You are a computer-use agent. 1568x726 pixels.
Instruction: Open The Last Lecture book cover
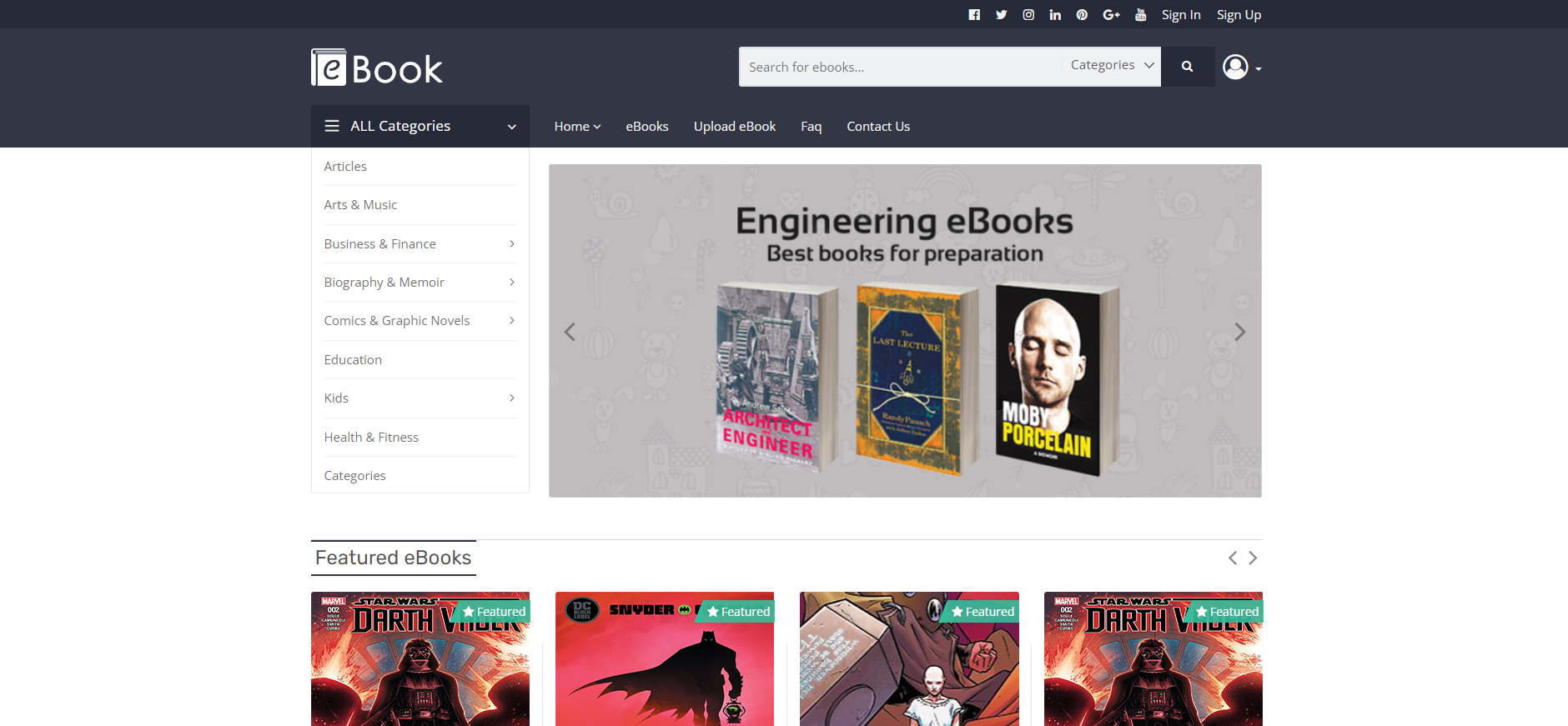[x=917, y=379]
